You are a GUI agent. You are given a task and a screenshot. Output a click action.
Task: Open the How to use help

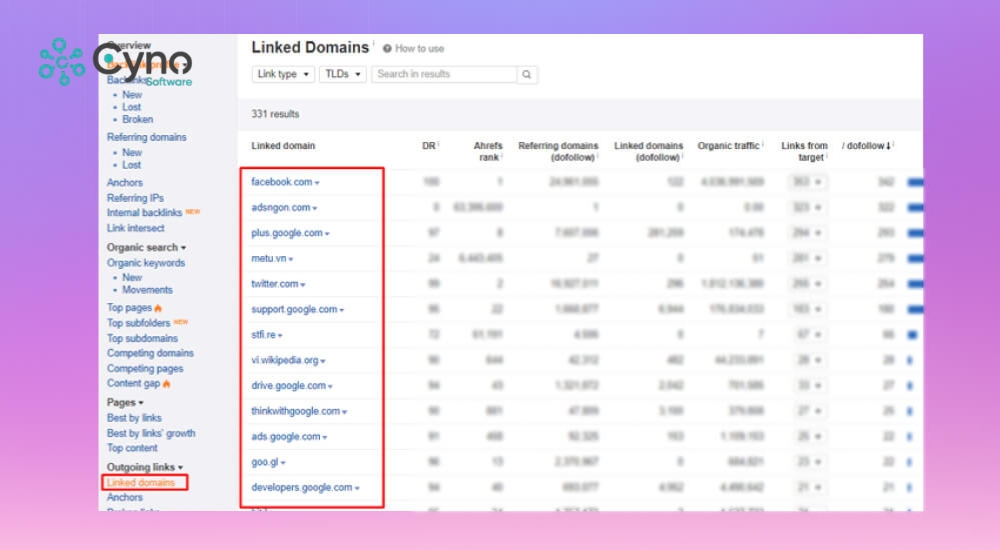[x=413, y=48]
